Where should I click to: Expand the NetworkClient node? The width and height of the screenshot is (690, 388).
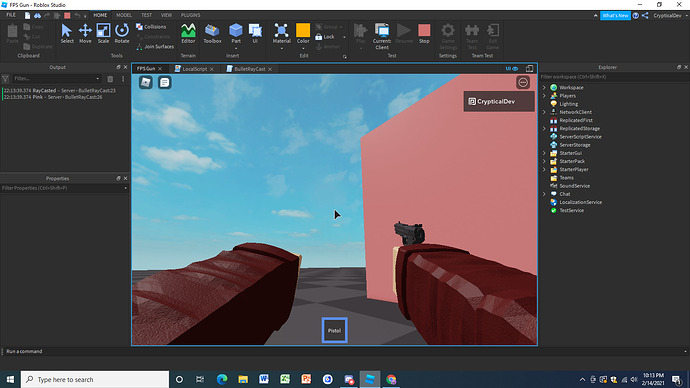[x=544, y=112]
